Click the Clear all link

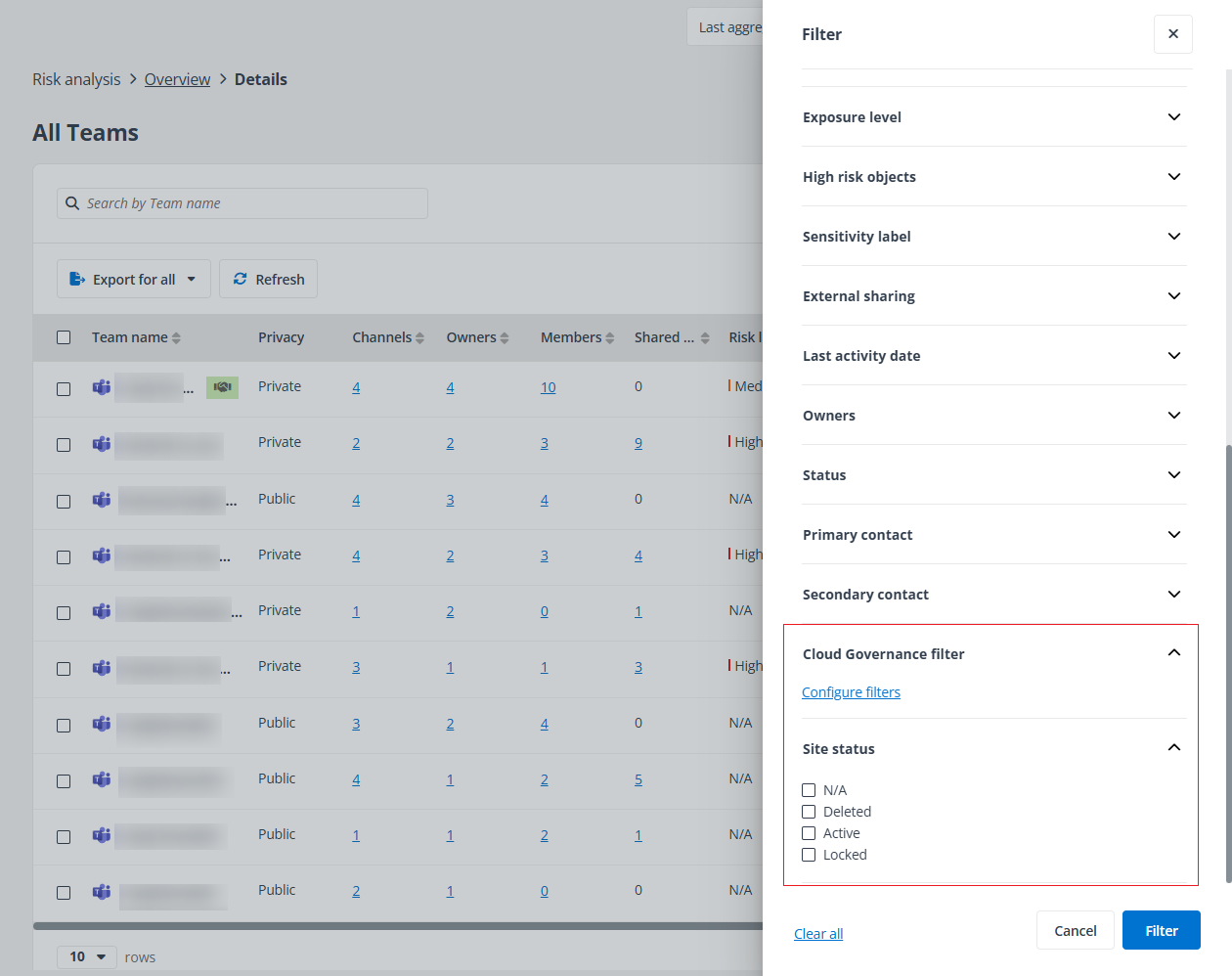click(x=817, y=933)
